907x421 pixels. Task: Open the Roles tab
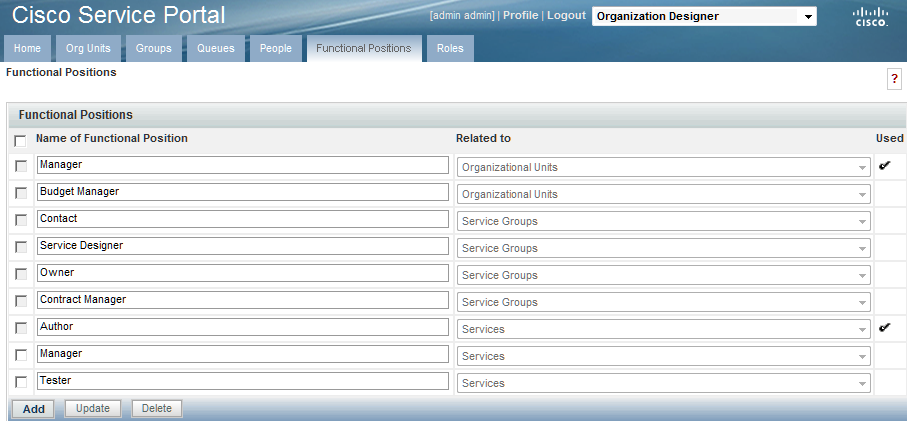coord(450,49)
